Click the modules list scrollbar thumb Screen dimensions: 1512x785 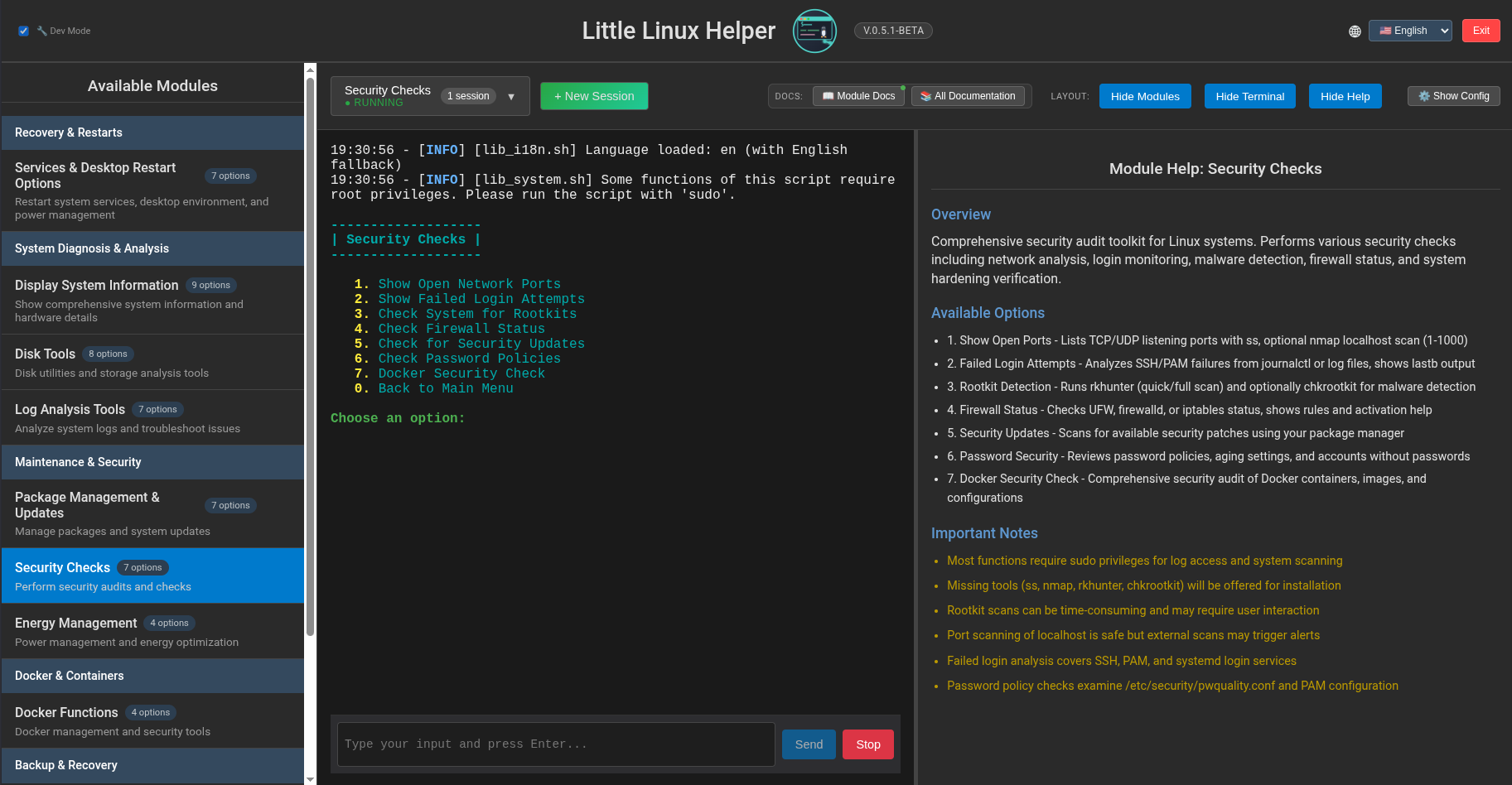310,356
